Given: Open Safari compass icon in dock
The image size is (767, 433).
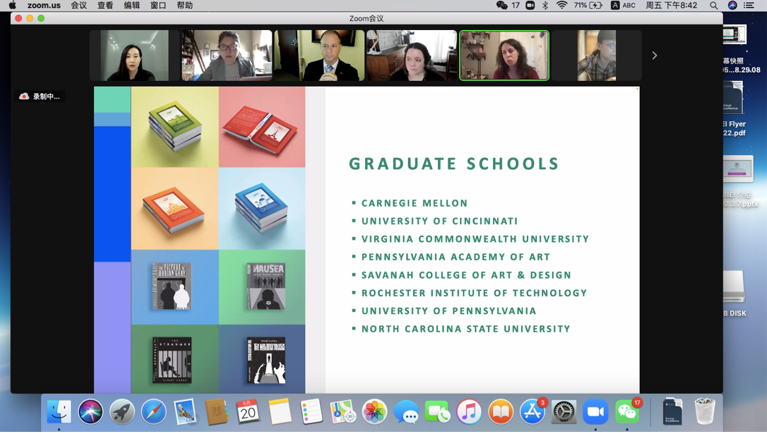Looking at the screenshot, I should 154,411.
